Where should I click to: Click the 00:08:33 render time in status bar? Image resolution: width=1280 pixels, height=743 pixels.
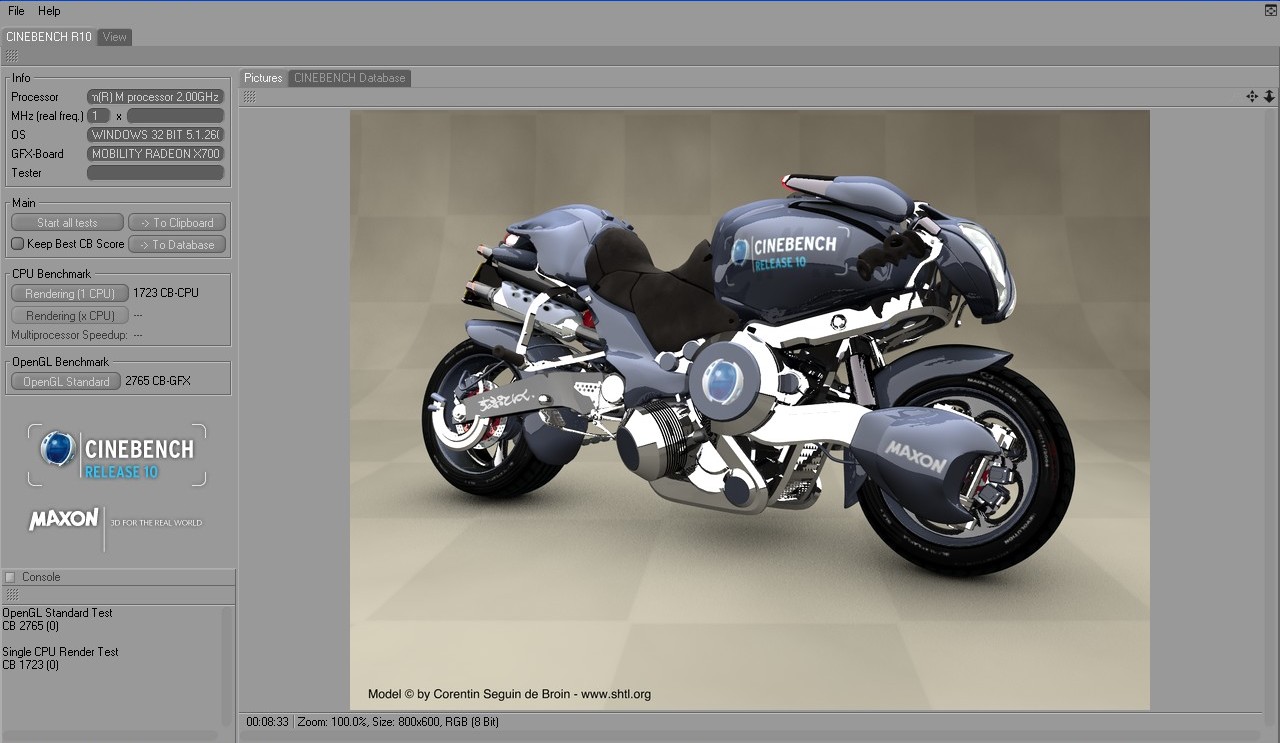[x=267, y=722]
